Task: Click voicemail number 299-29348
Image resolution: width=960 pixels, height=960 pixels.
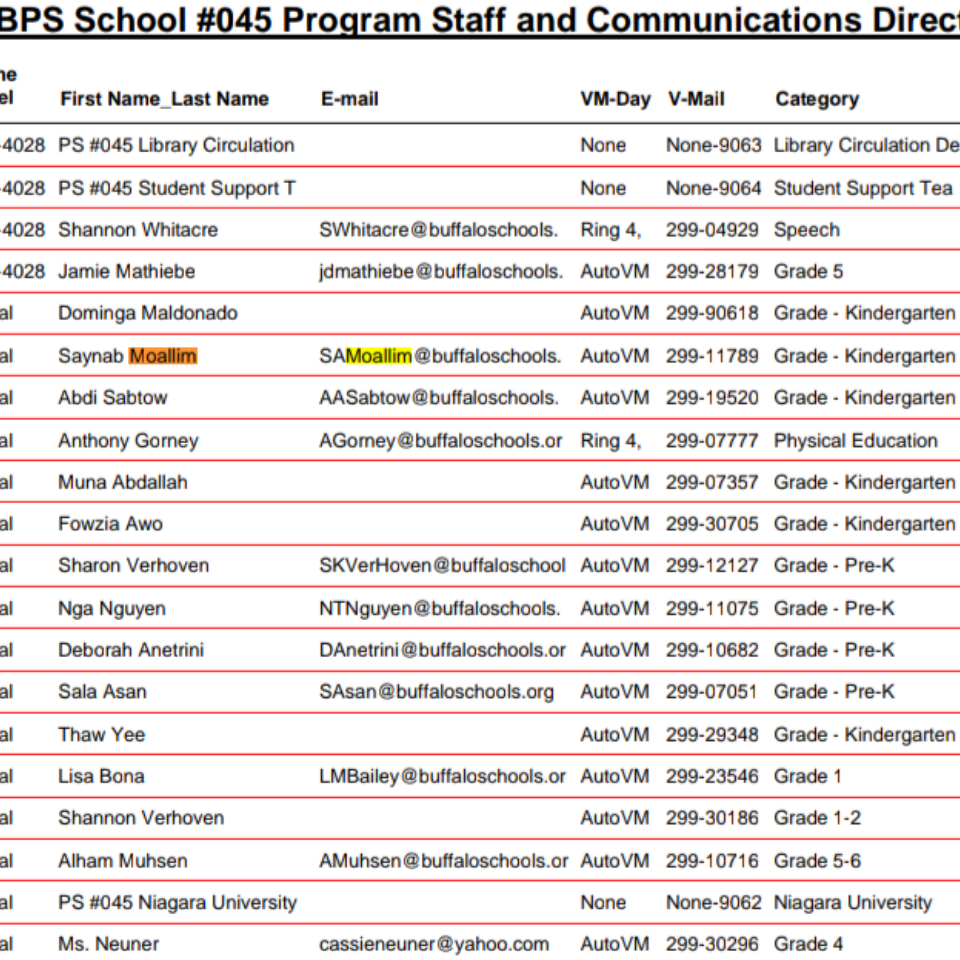Action: pyautogui.click(x=713, y=734)
